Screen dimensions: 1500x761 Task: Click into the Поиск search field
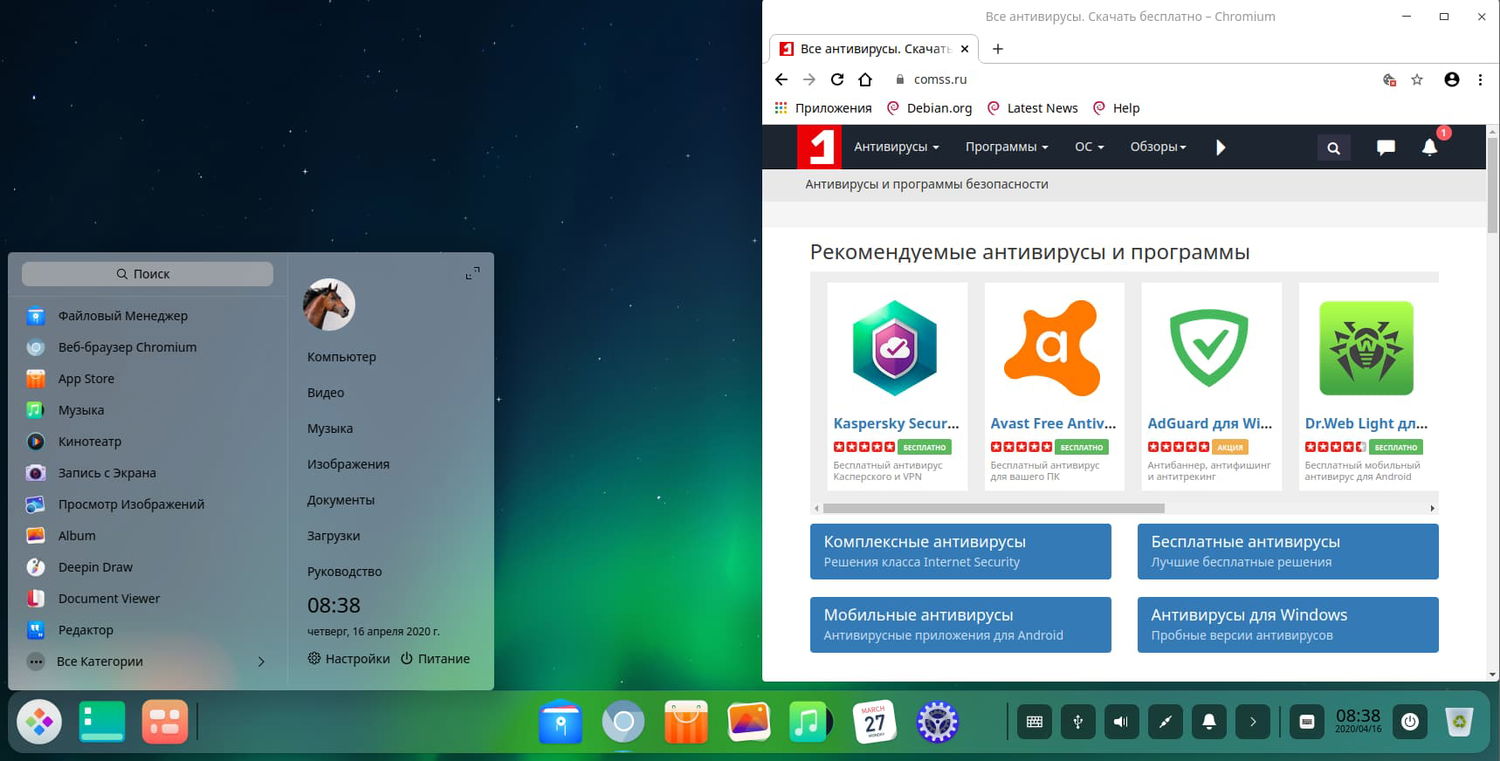tap(148, 273)
